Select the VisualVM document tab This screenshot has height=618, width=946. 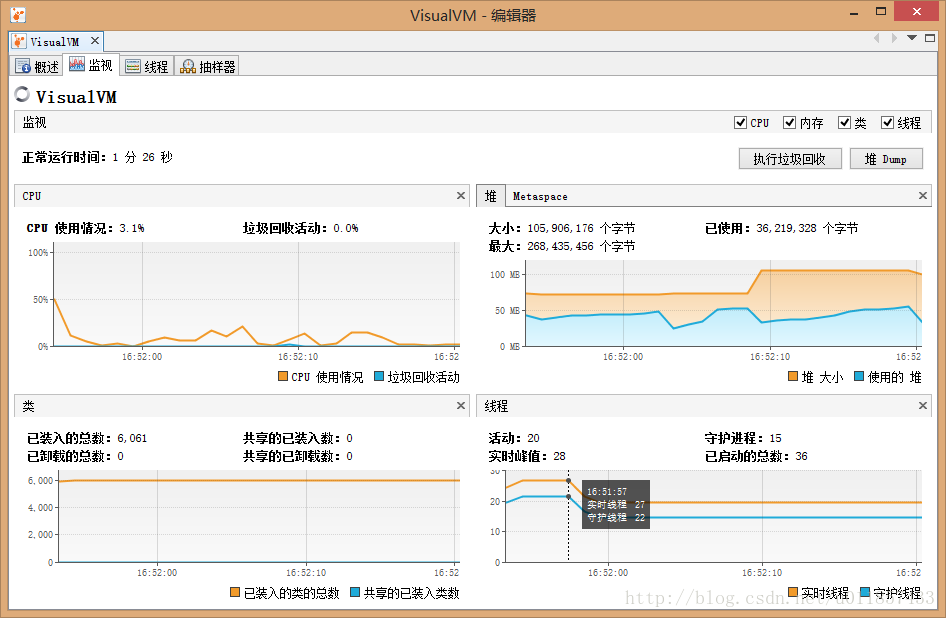click(55, 42)
